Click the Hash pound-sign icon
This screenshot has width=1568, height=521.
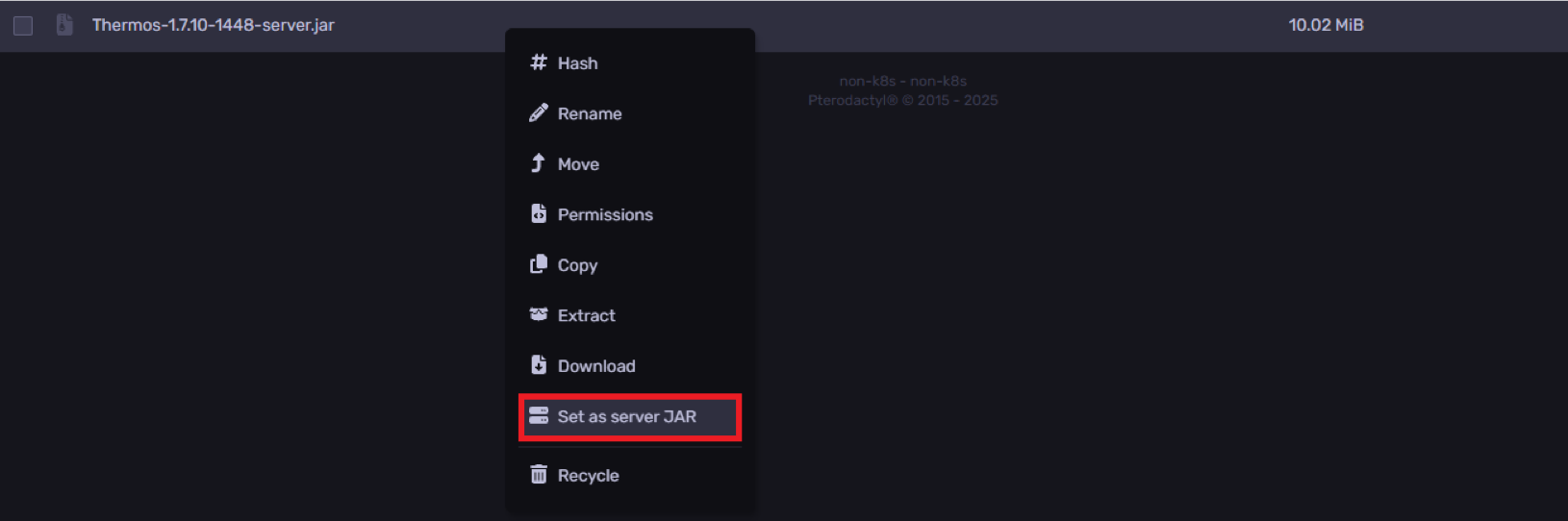point(539,62)
